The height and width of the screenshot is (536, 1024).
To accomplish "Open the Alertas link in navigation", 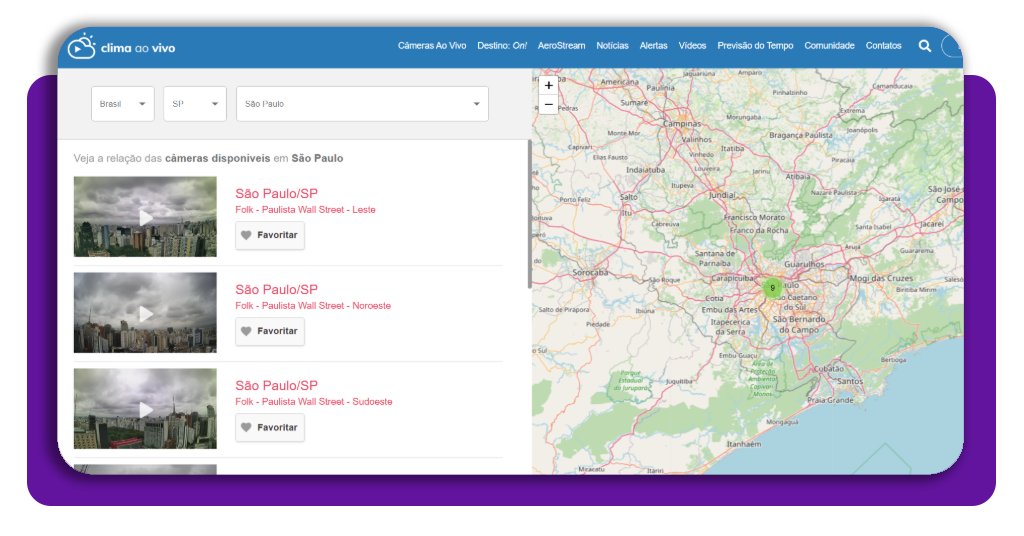I will point(653,46).
